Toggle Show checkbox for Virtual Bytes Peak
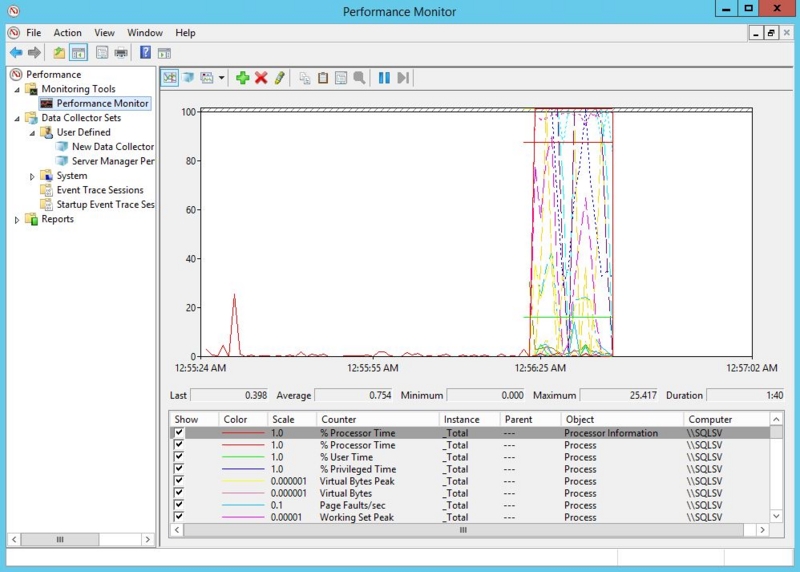 click(180, 481)
